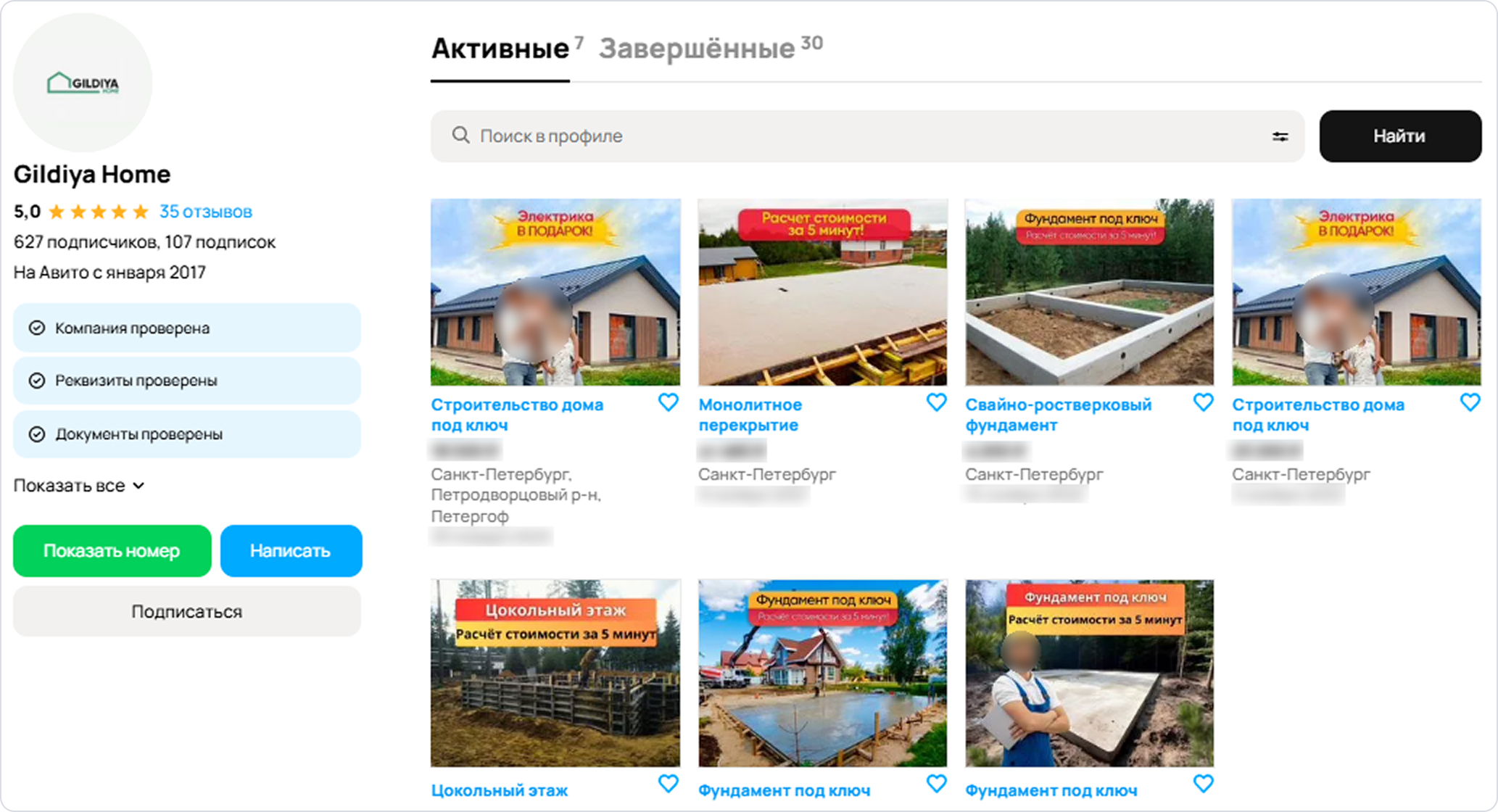The height and width of the screenshot is (812, 1498).
Task: Open the Монолитное перекрытие listing thumbnail
Action: pyautogui.click(x=822, y=292)
